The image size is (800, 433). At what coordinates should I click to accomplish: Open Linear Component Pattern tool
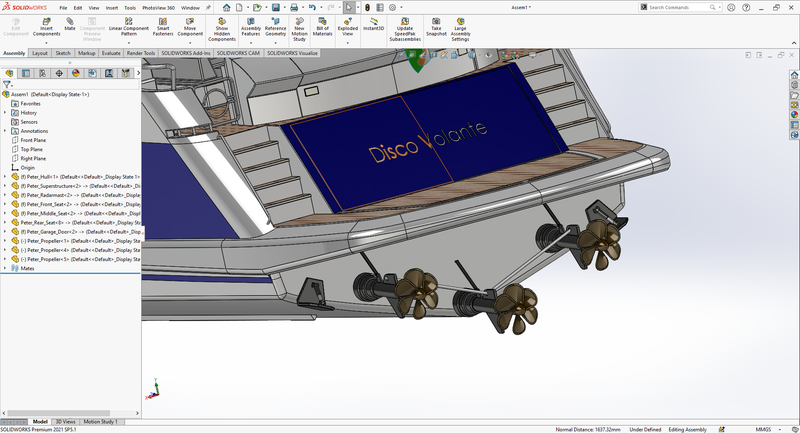[129, 27]
